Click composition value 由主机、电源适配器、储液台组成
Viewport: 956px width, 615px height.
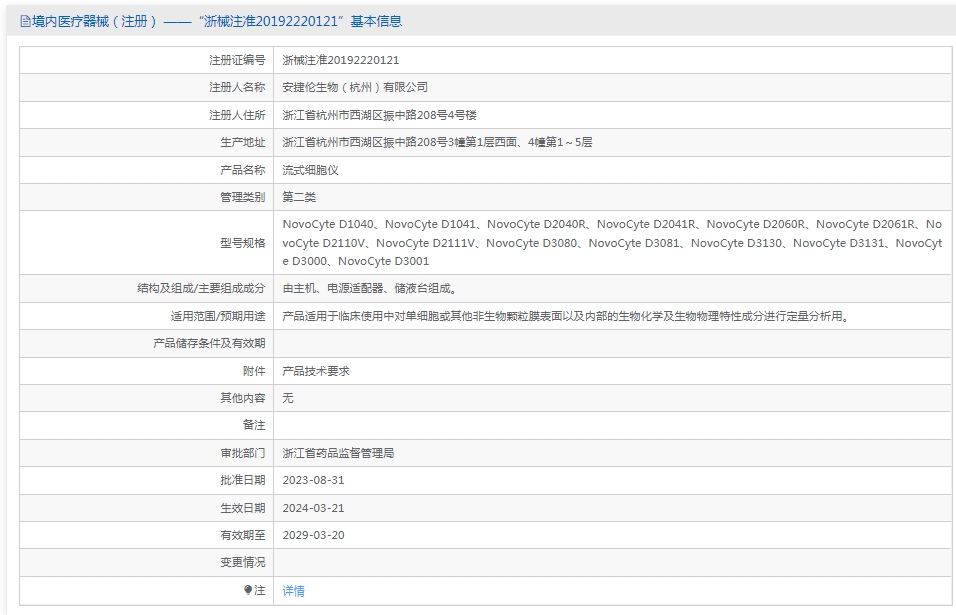(x=369, y=288)
